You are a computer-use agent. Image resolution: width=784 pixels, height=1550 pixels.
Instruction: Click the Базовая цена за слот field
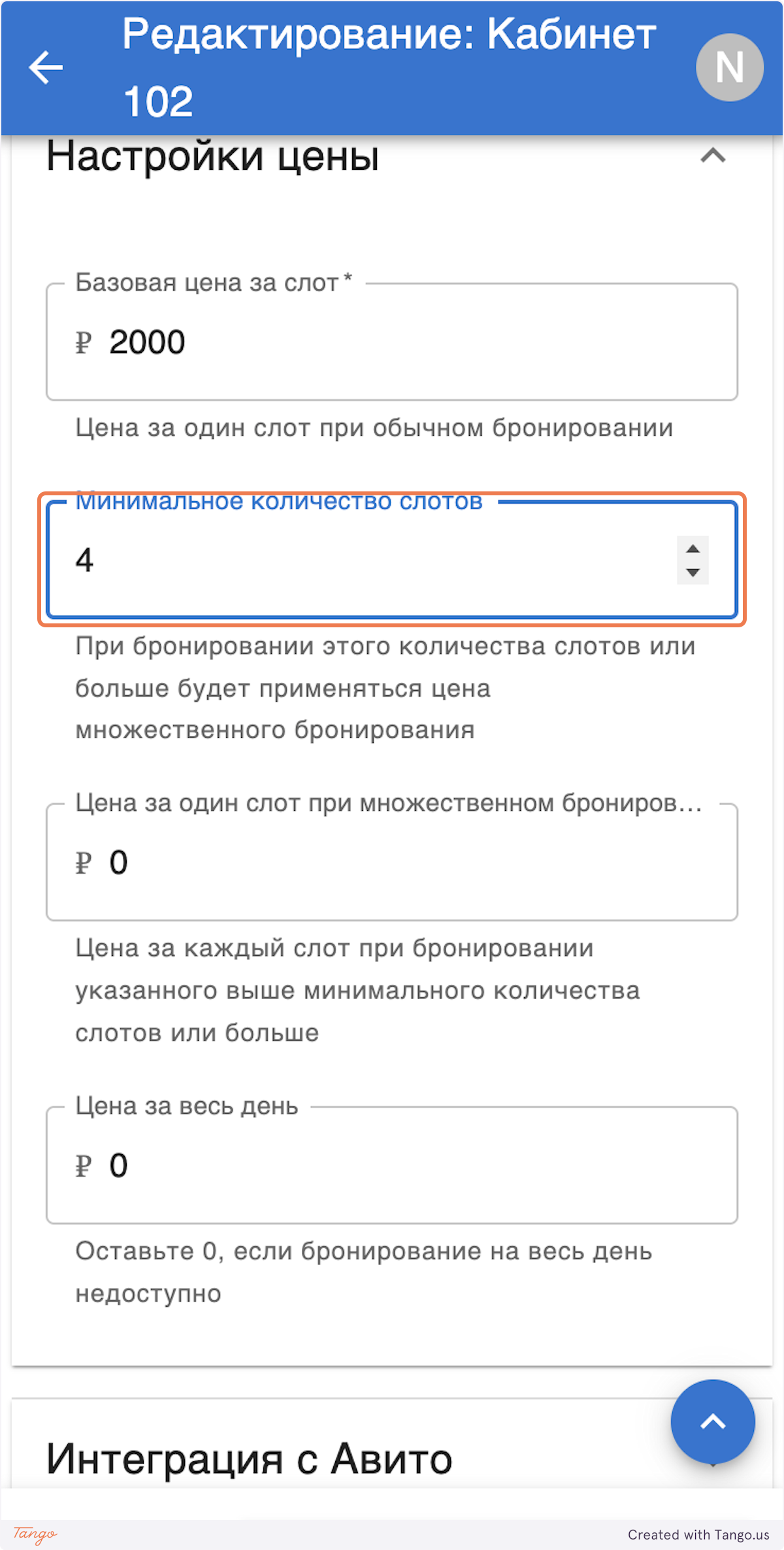(x=392, y=340)
